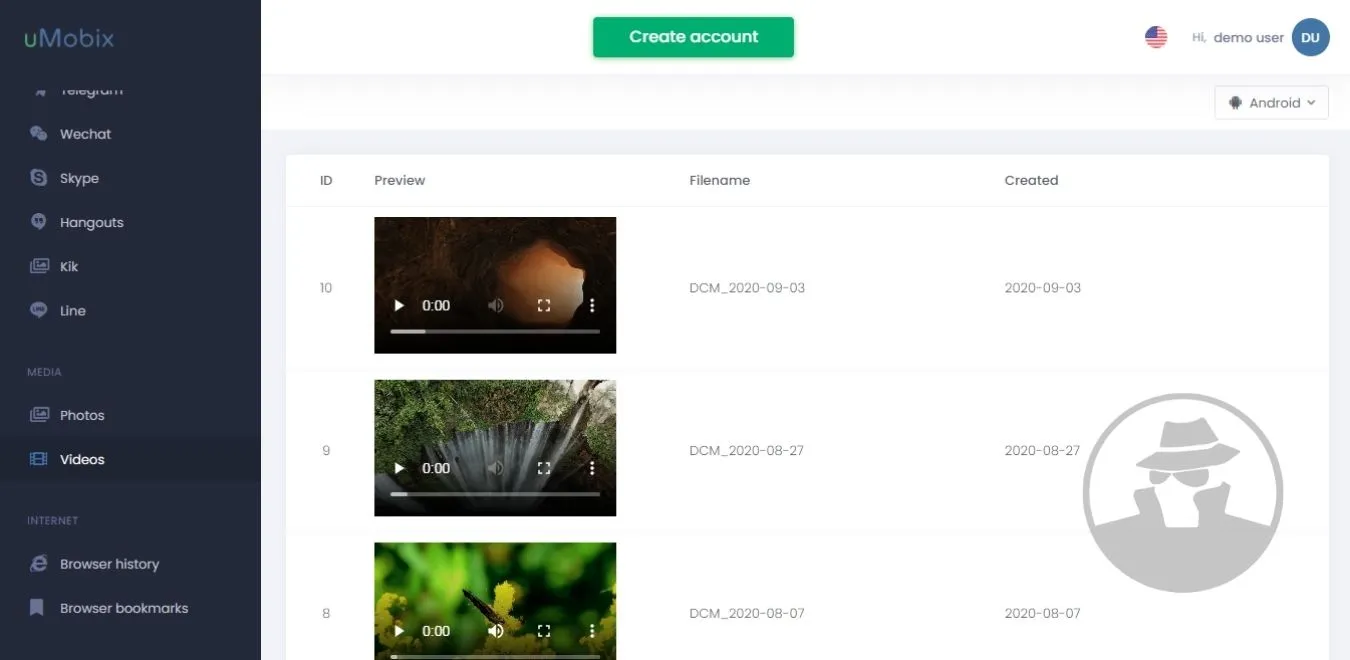
Task: Play the DCM_2020-09-03 video
Action: [399, 306]
